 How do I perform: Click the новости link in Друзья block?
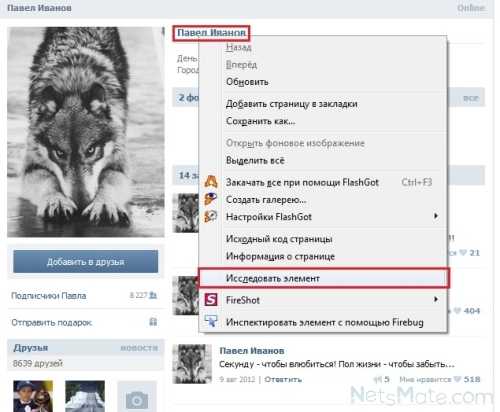(x=139, y=348)
